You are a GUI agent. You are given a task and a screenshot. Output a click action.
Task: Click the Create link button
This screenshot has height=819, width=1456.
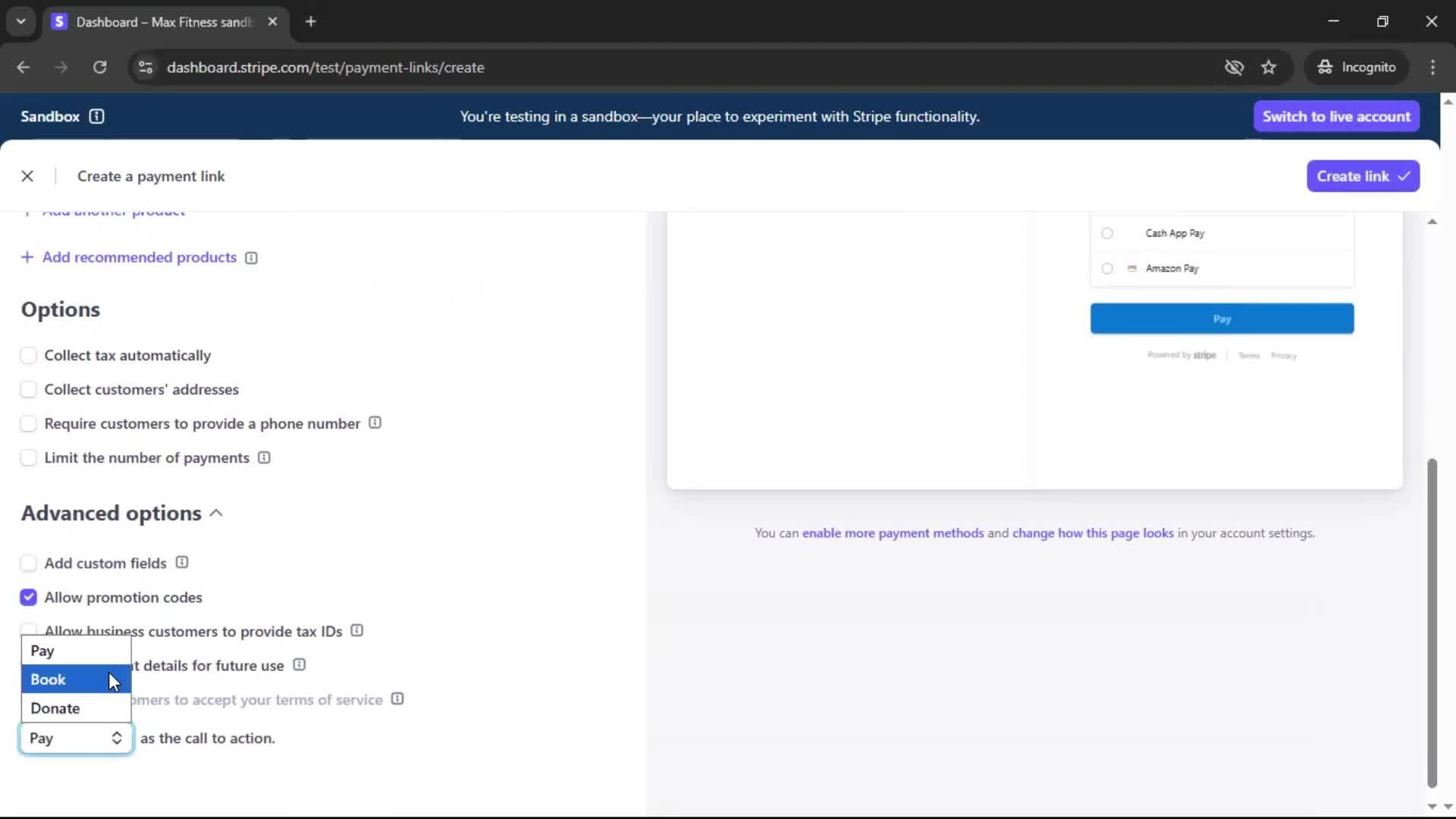pos(1363,176)
